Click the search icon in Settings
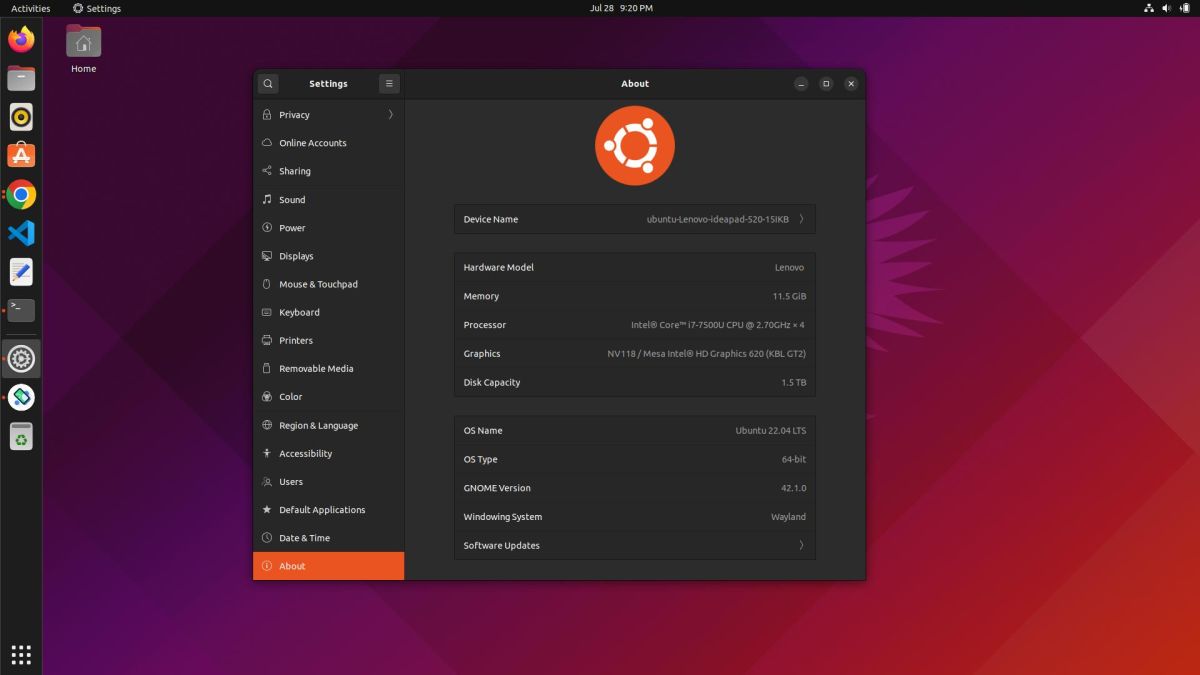The height and width of the screenshot is (675, 1200). [x=268, y=84]
